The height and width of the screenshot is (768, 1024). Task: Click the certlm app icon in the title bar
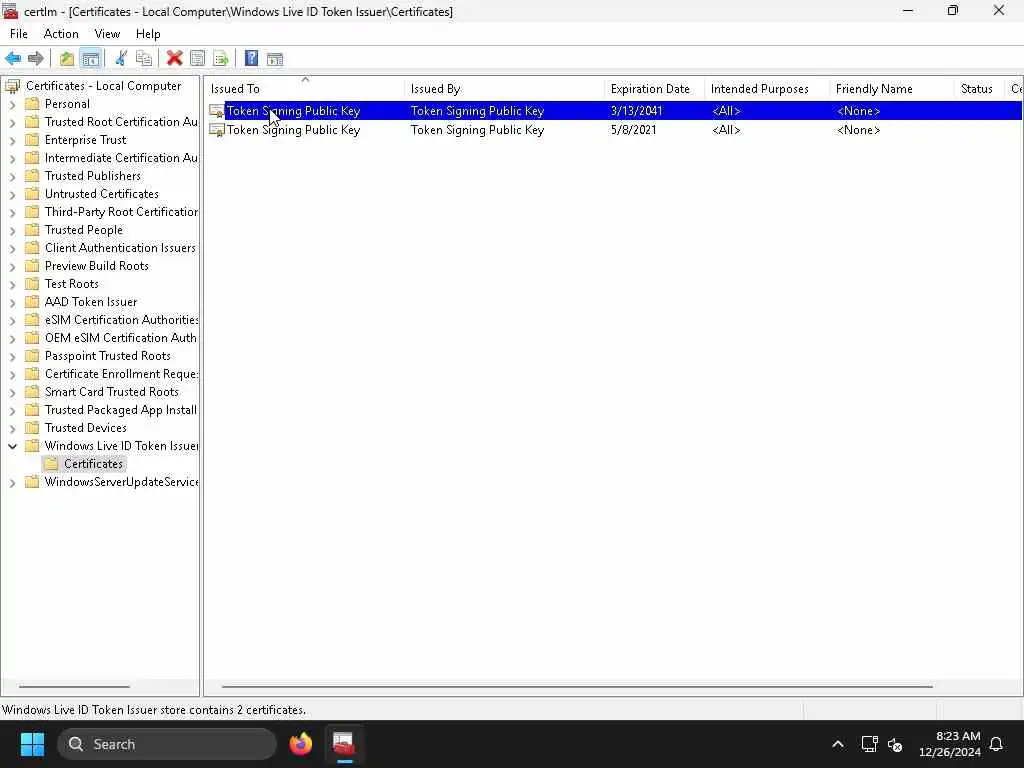coord(10,11)
